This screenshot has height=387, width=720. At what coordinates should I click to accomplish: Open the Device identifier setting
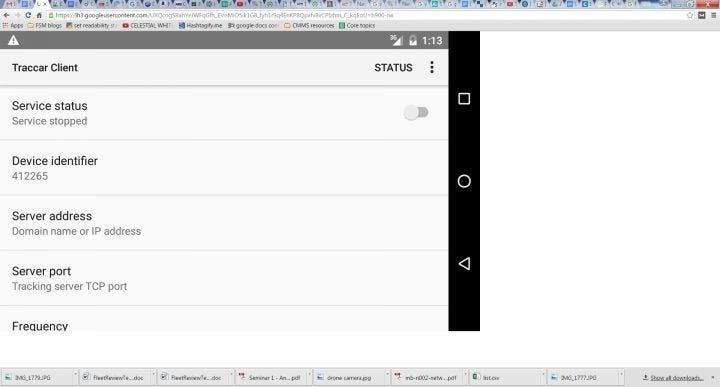coord(224,168)
